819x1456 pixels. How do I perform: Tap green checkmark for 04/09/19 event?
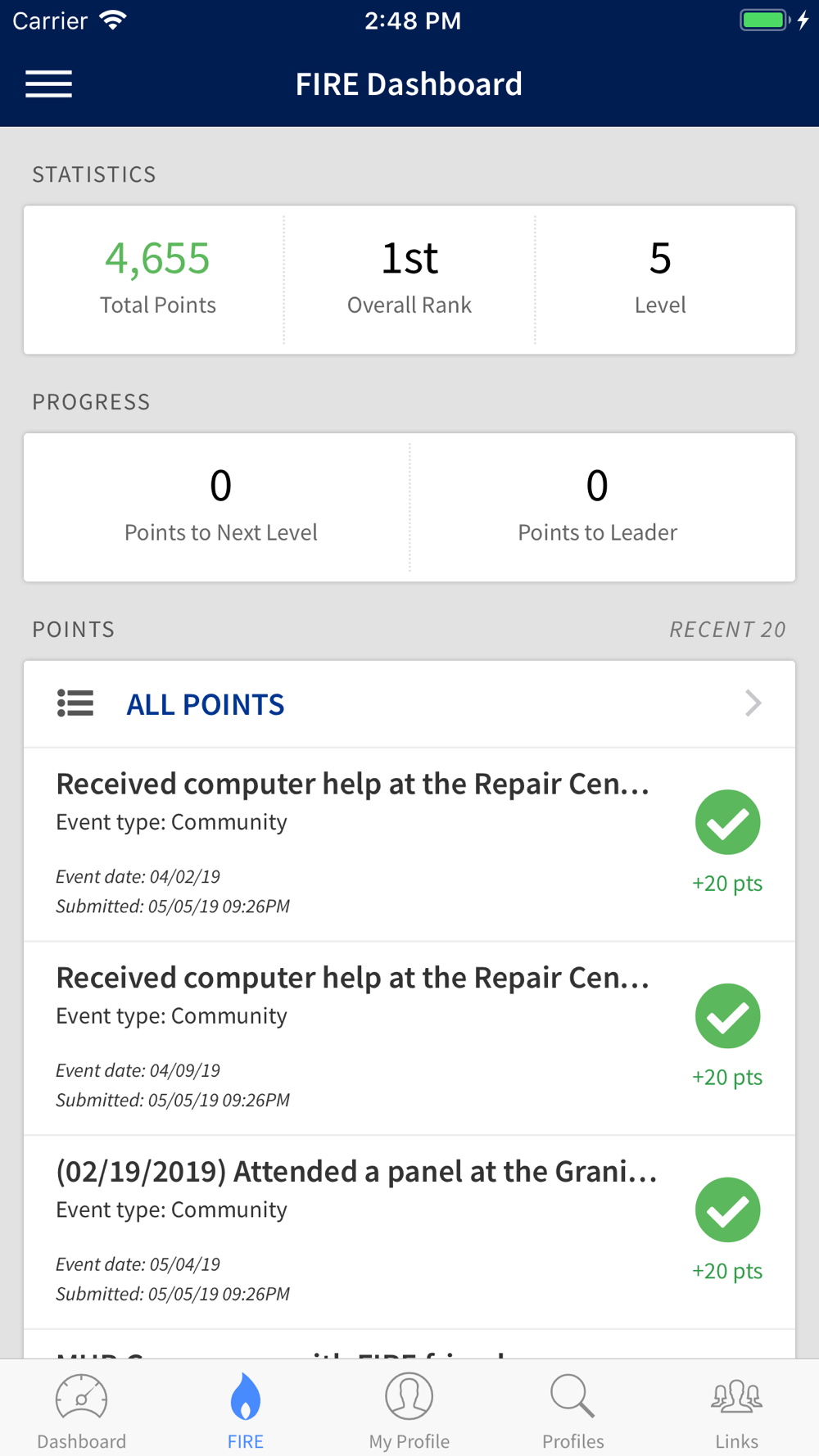(727, 1016)
